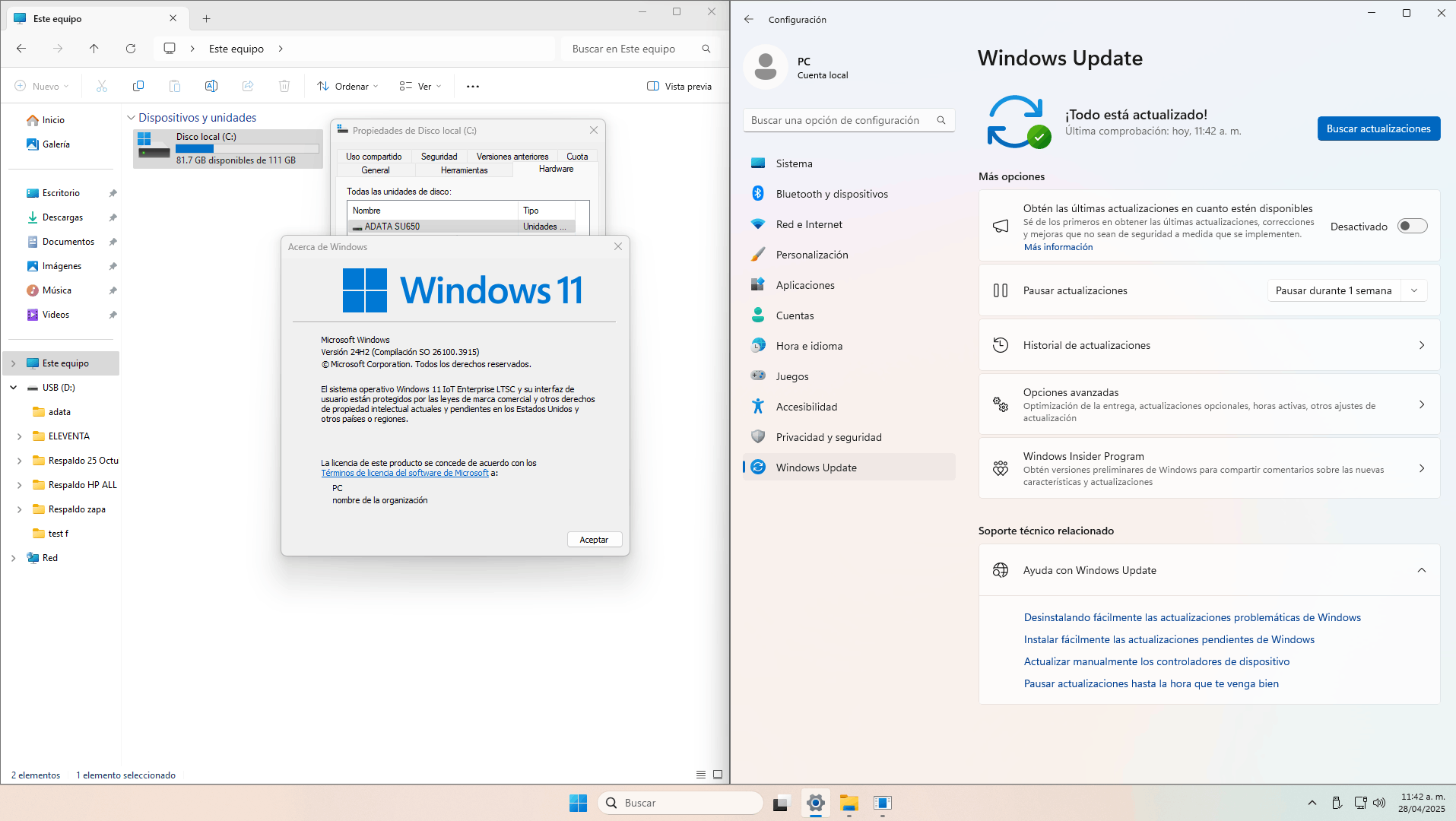This screenshot has height=821, width=1456.
Task: Switch to the Herramientas tab in disk properties
Action: click(x=465, y=170)
